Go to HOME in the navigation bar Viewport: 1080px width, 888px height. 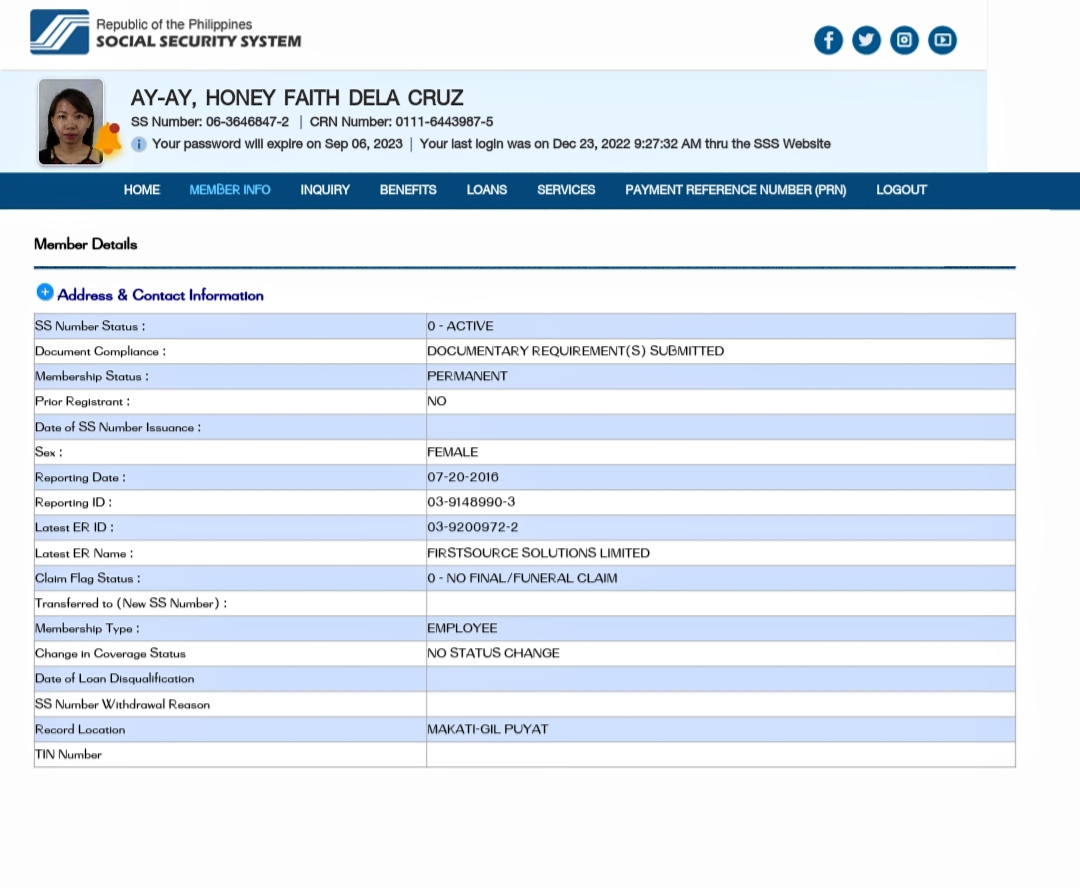pyautogui.click(x=142, y=190)
